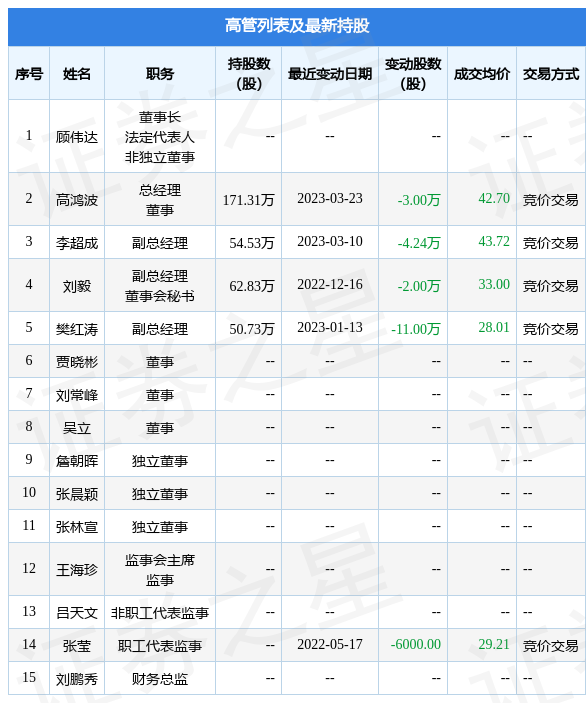Select the name 张林宣
Viewport: 586px width, 703px height.
[x=77, y=527]
